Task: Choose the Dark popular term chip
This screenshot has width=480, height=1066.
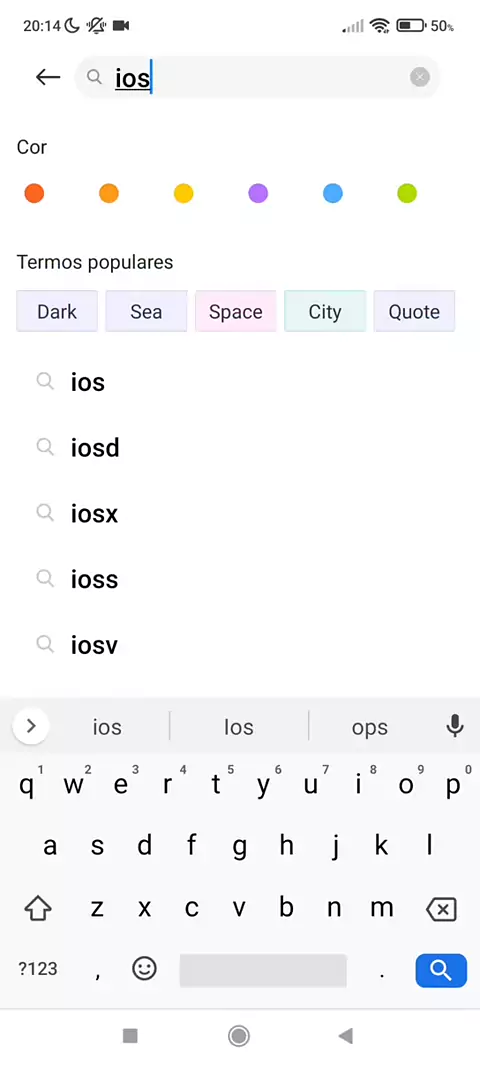Action: pyautogui.click(x=57, y=311)
